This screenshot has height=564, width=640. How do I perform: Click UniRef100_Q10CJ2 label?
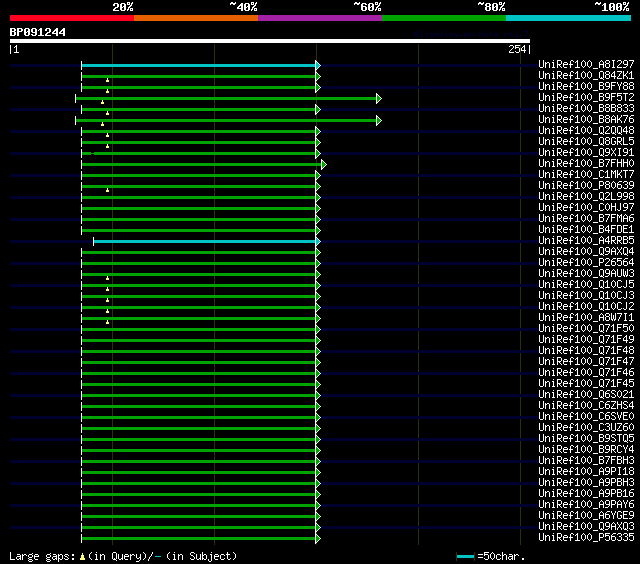[586, 307]
